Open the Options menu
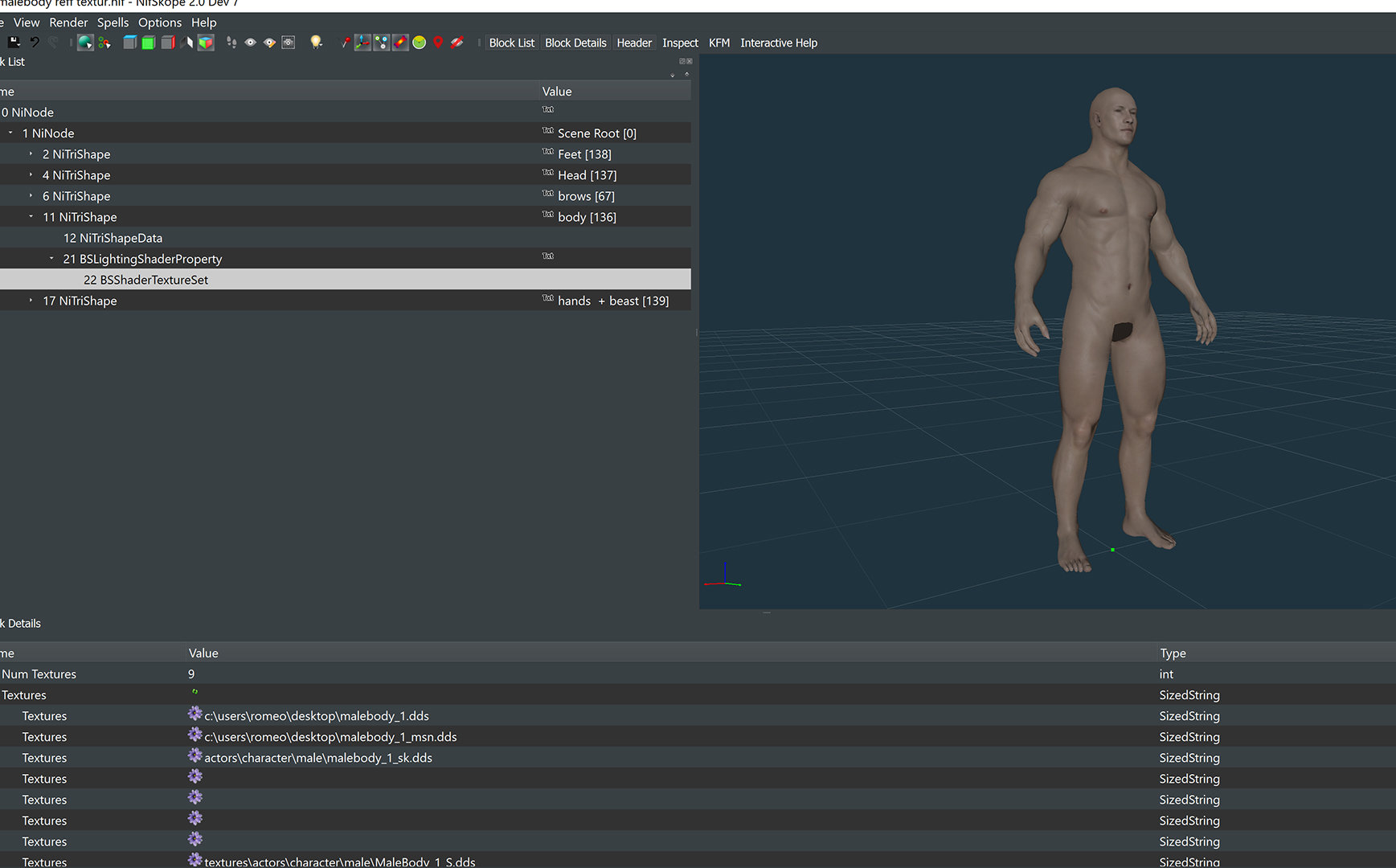This screenshot has height=868, width=1396. click(x=160, y=23)
